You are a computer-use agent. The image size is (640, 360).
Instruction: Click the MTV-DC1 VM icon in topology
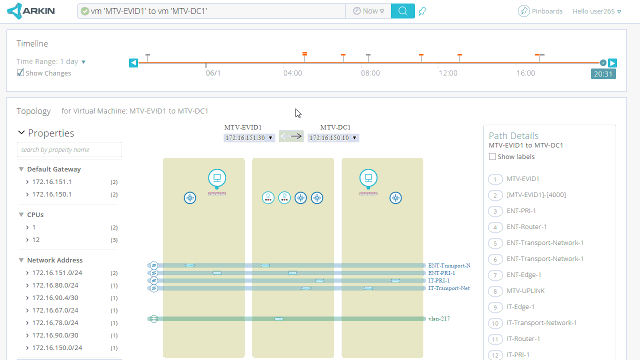point(368,178)
